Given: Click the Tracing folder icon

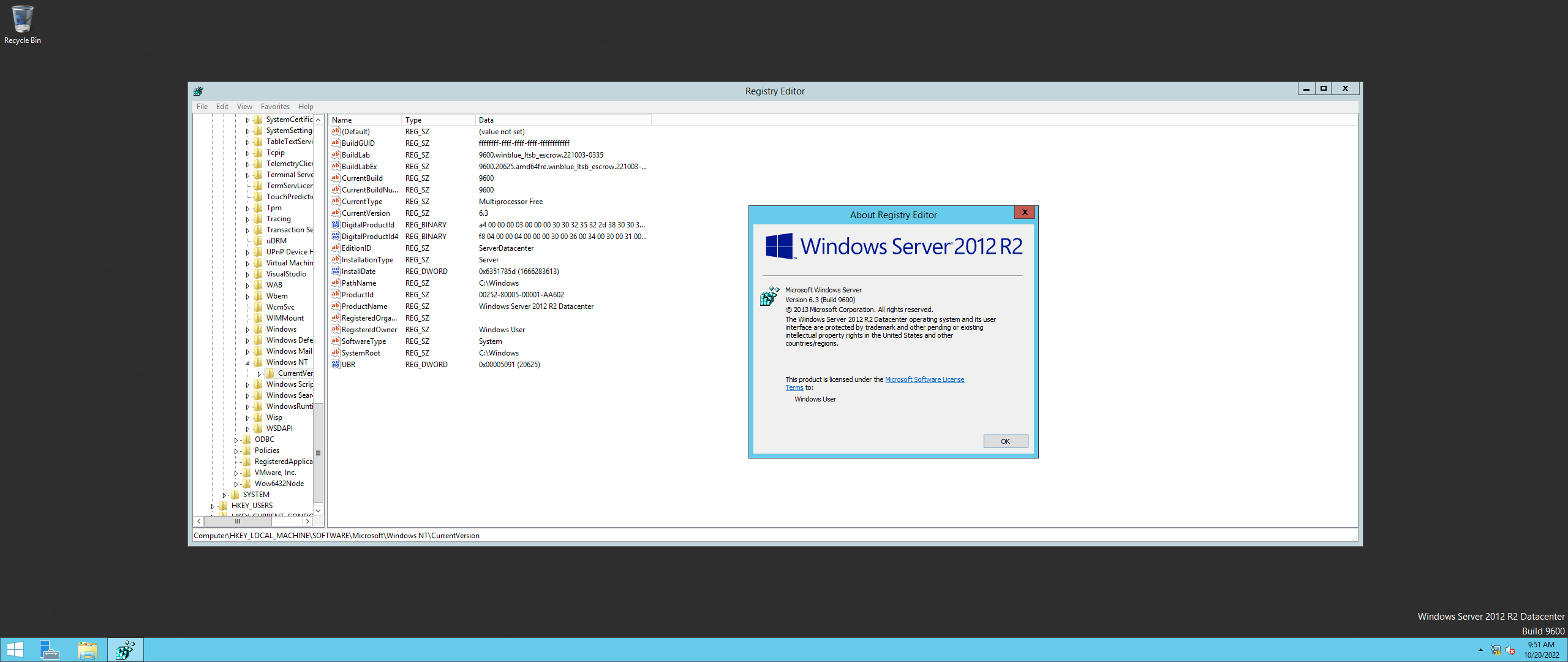Looking at the screenshot, I should click(258, 219).
